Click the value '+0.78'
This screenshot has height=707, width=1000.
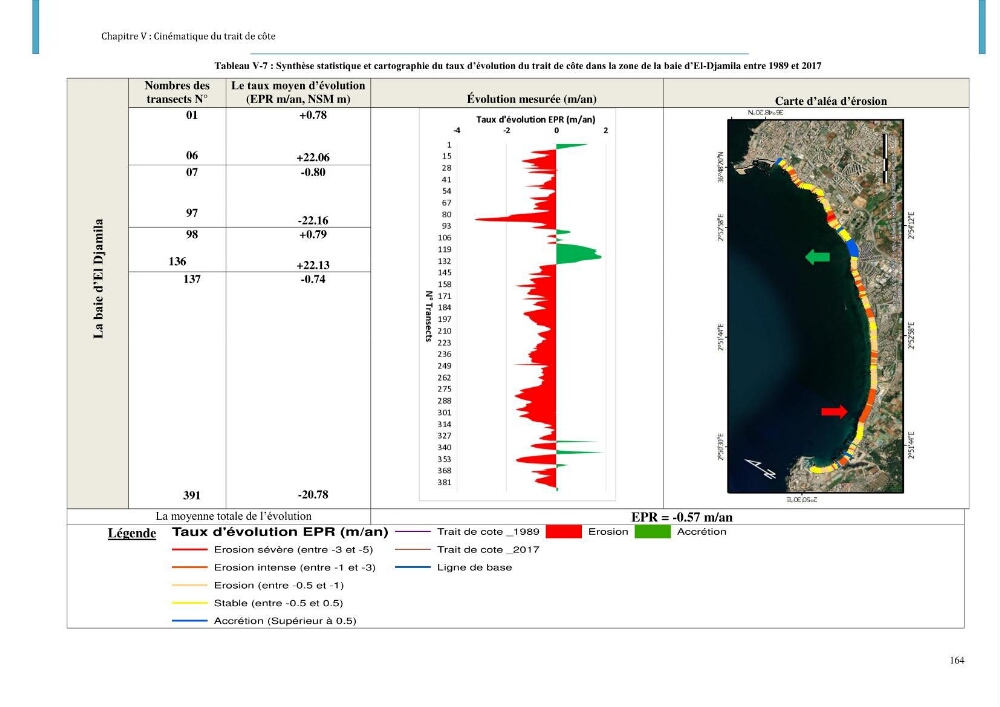[313, 115]
